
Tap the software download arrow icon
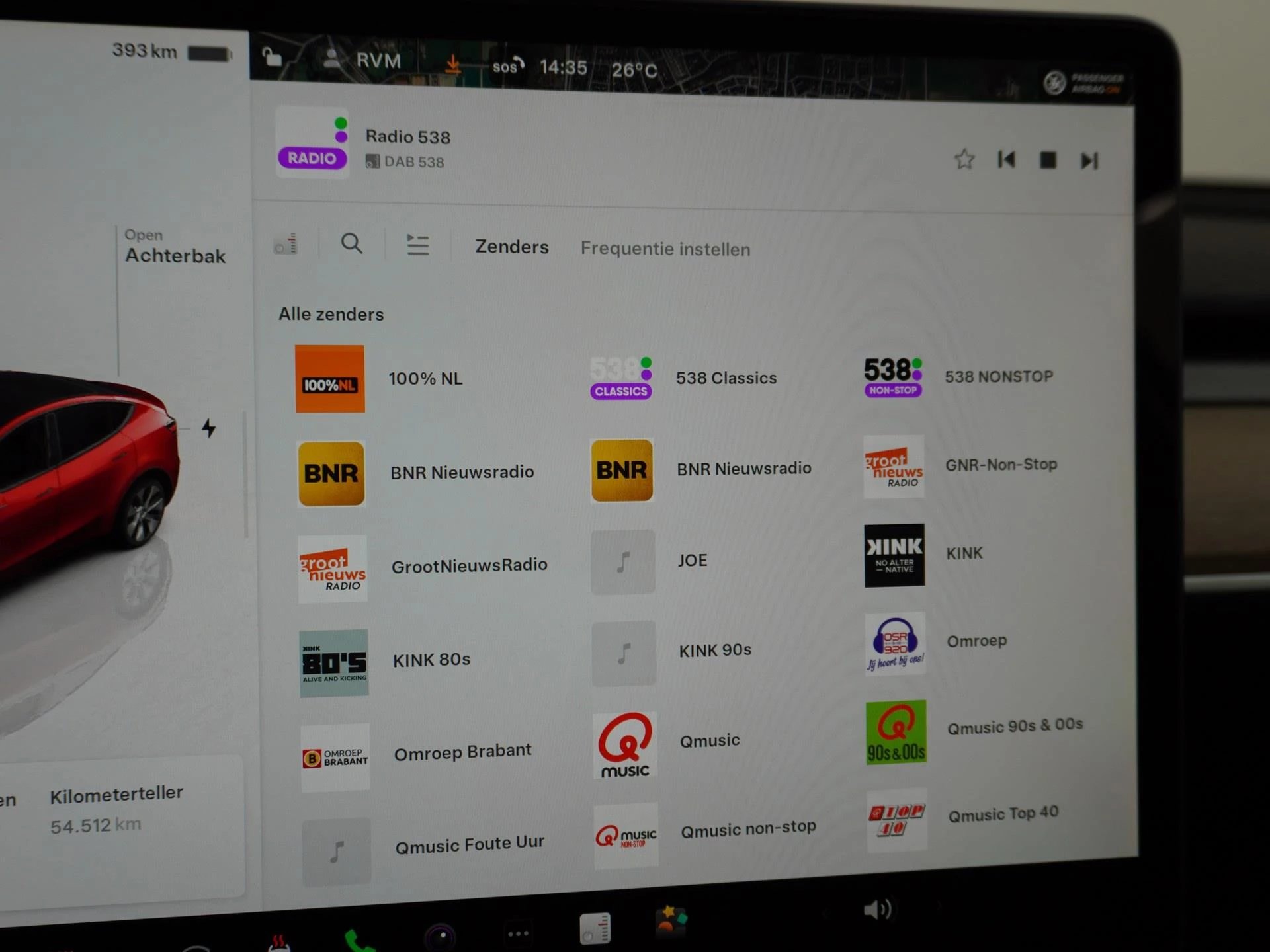(452, 64)
